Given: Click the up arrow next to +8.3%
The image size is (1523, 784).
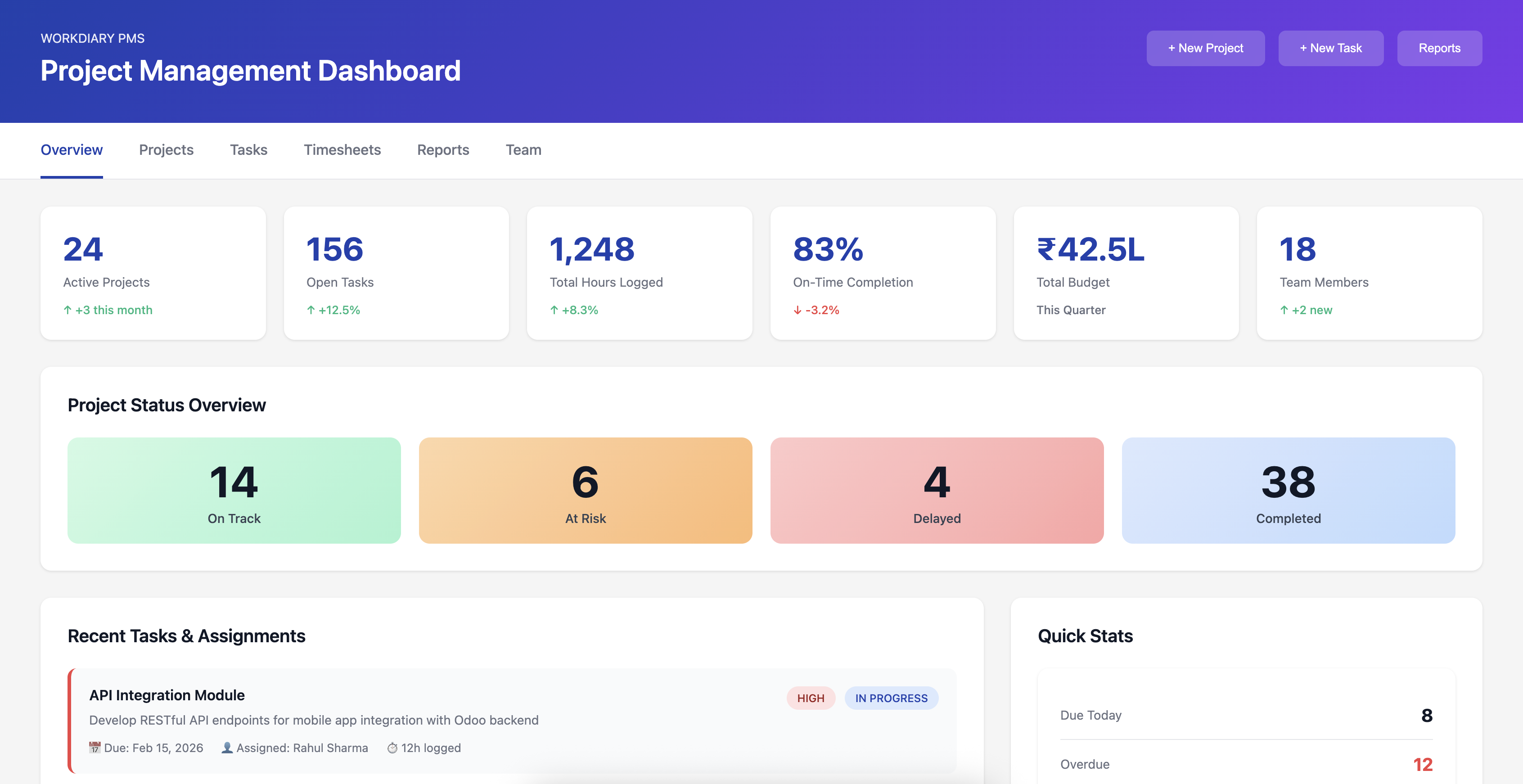Looking at the screenshot, I should tap(554, 310).
